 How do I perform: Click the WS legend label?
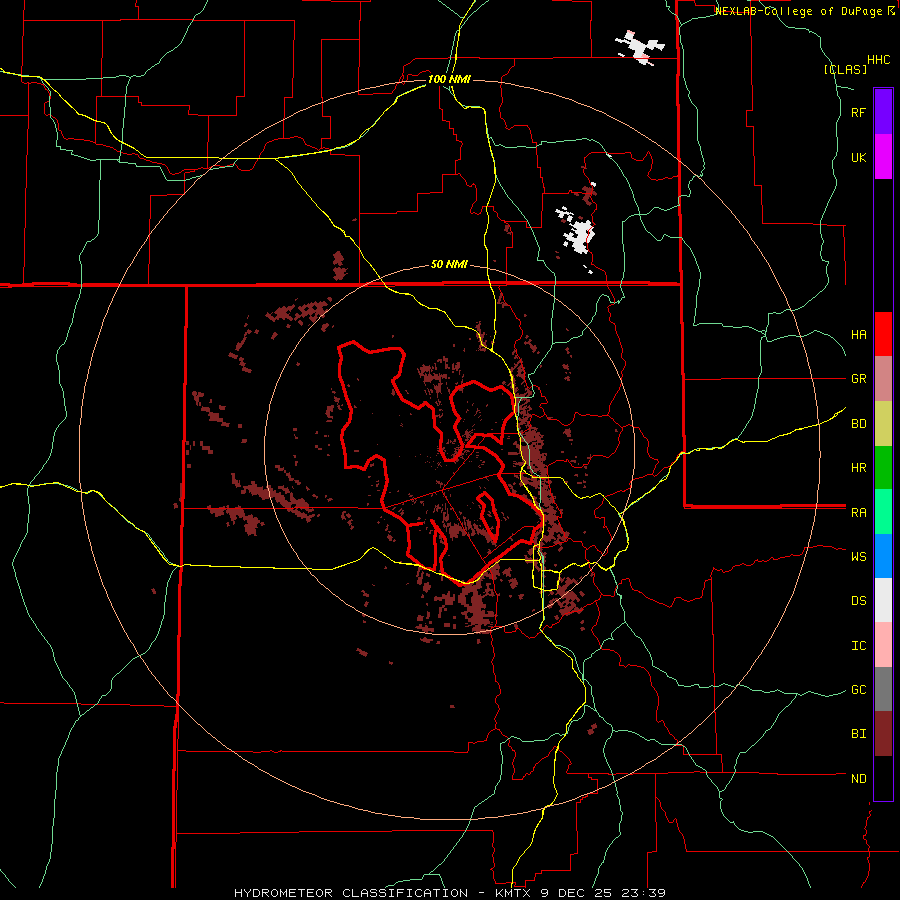coord(858,556)
